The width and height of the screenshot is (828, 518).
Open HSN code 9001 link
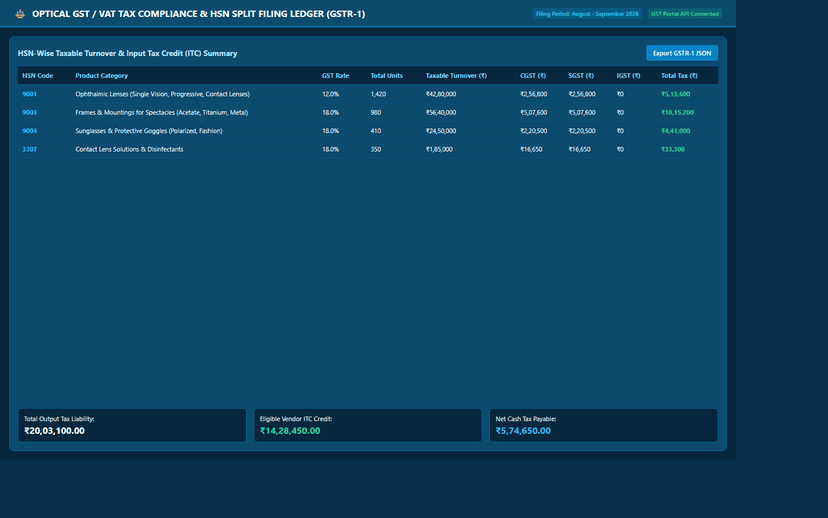coord(30,94)
